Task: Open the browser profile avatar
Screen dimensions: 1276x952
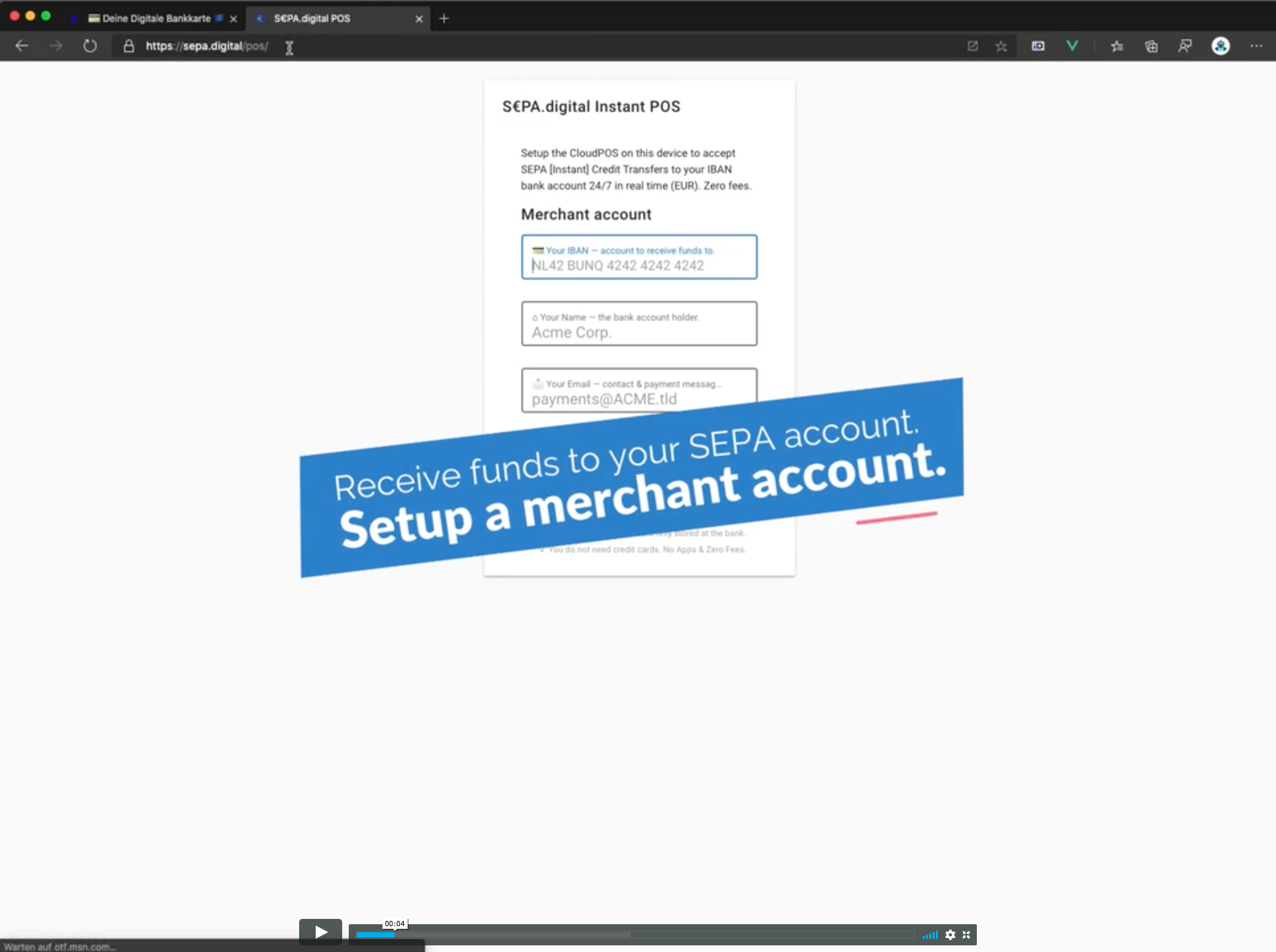Action: tap(1220, 46)
